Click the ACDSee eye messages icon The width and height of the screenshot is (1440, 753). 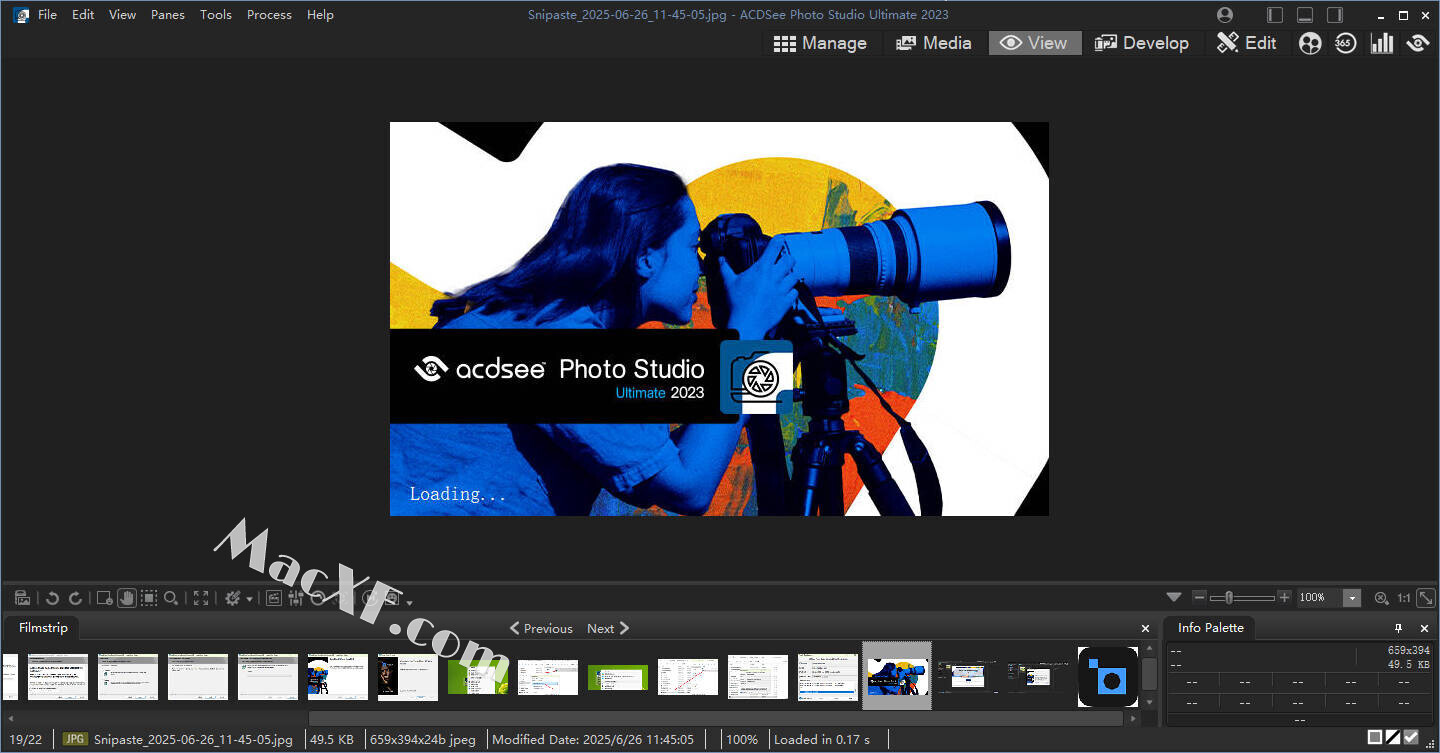[x=1417, y=43]
